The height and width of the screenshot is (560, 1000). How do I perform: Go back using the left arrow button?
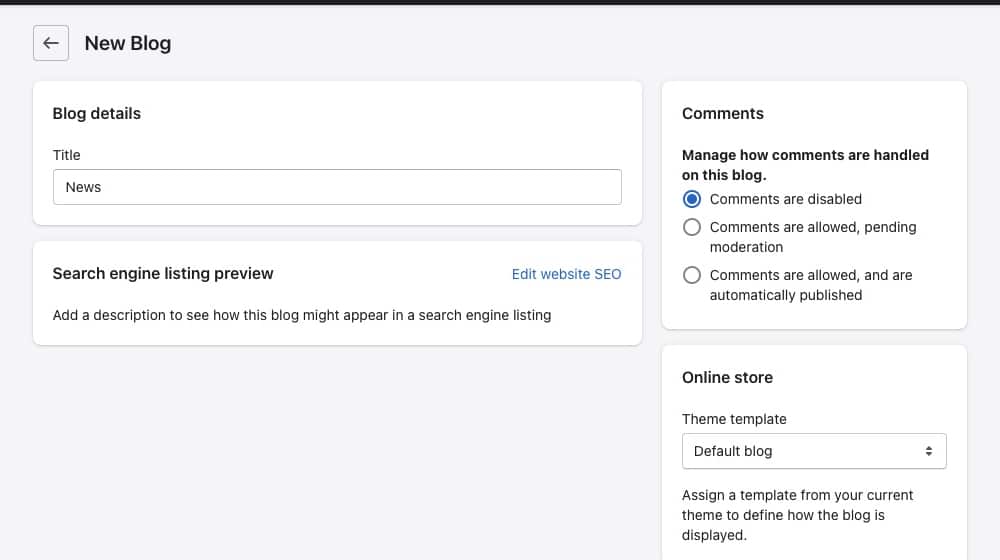(51, 43)
